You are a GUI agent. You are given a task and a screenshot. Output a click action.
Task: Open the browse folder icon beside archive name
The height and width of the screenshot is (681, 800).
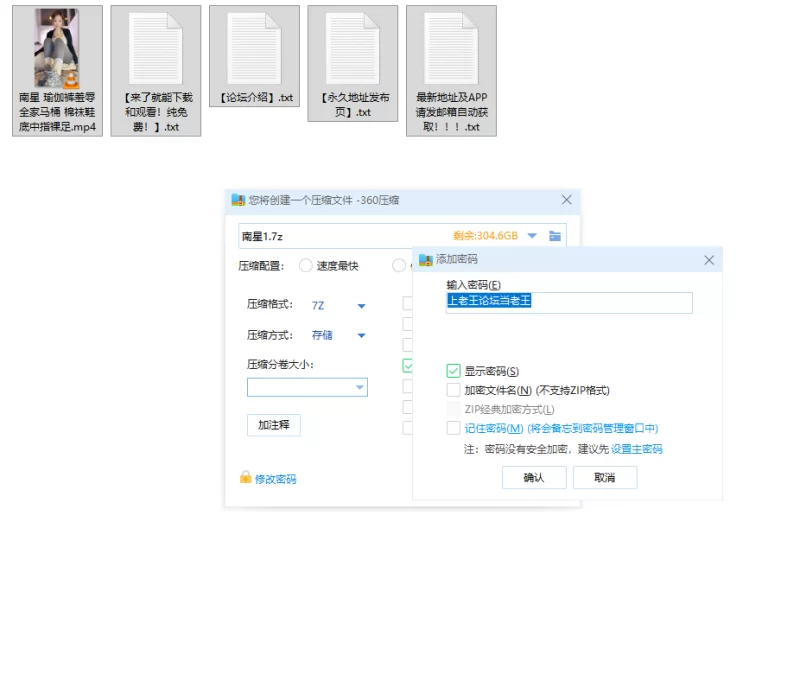pyautogui.click(x=555, y=236)
